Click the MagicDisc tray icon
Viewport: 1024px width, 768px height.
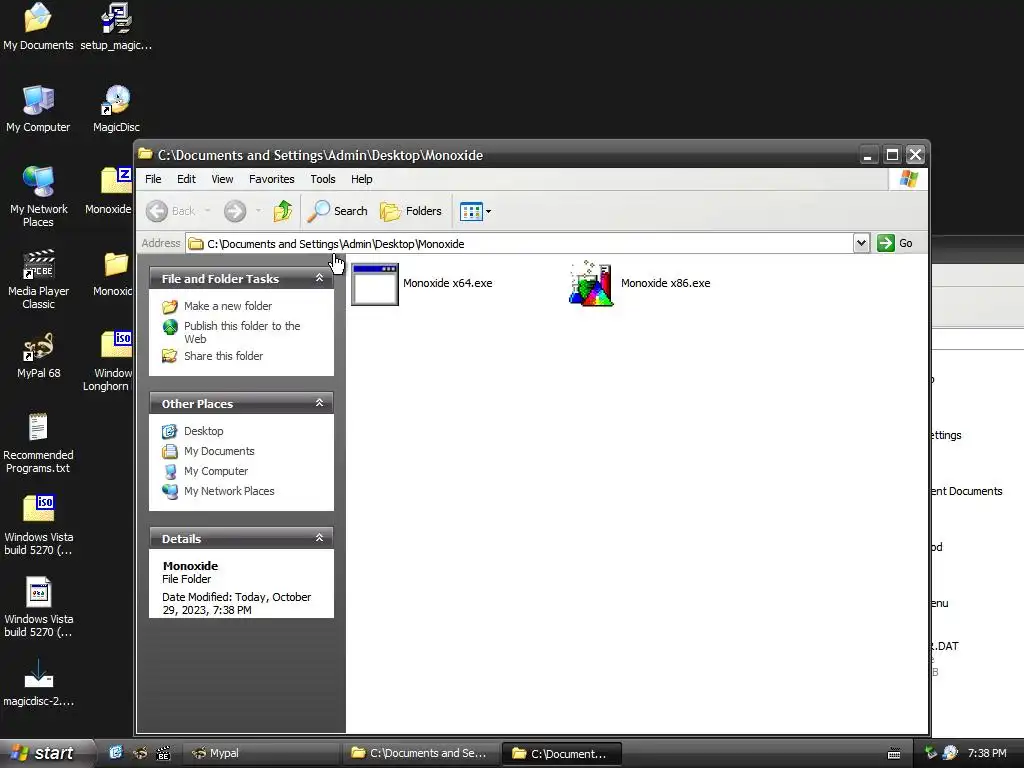[950, 753]
